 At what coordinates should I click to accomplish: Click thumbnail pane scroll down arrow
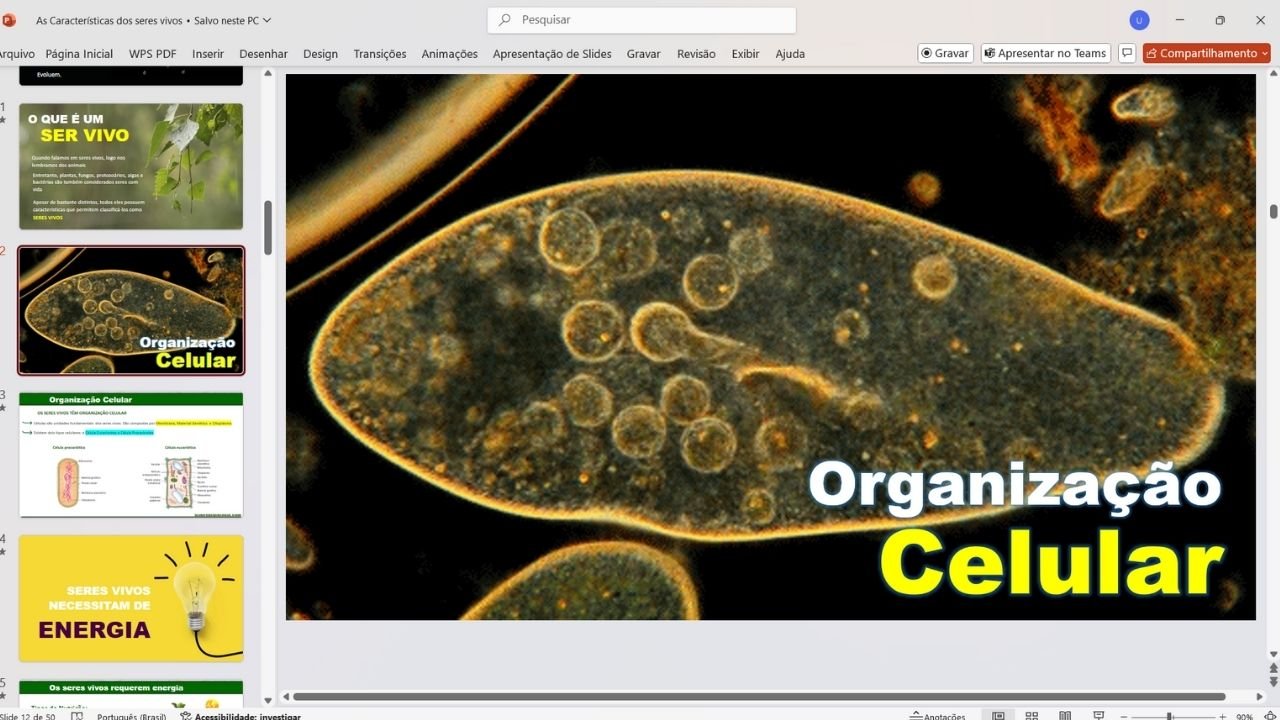click(268, 700)
